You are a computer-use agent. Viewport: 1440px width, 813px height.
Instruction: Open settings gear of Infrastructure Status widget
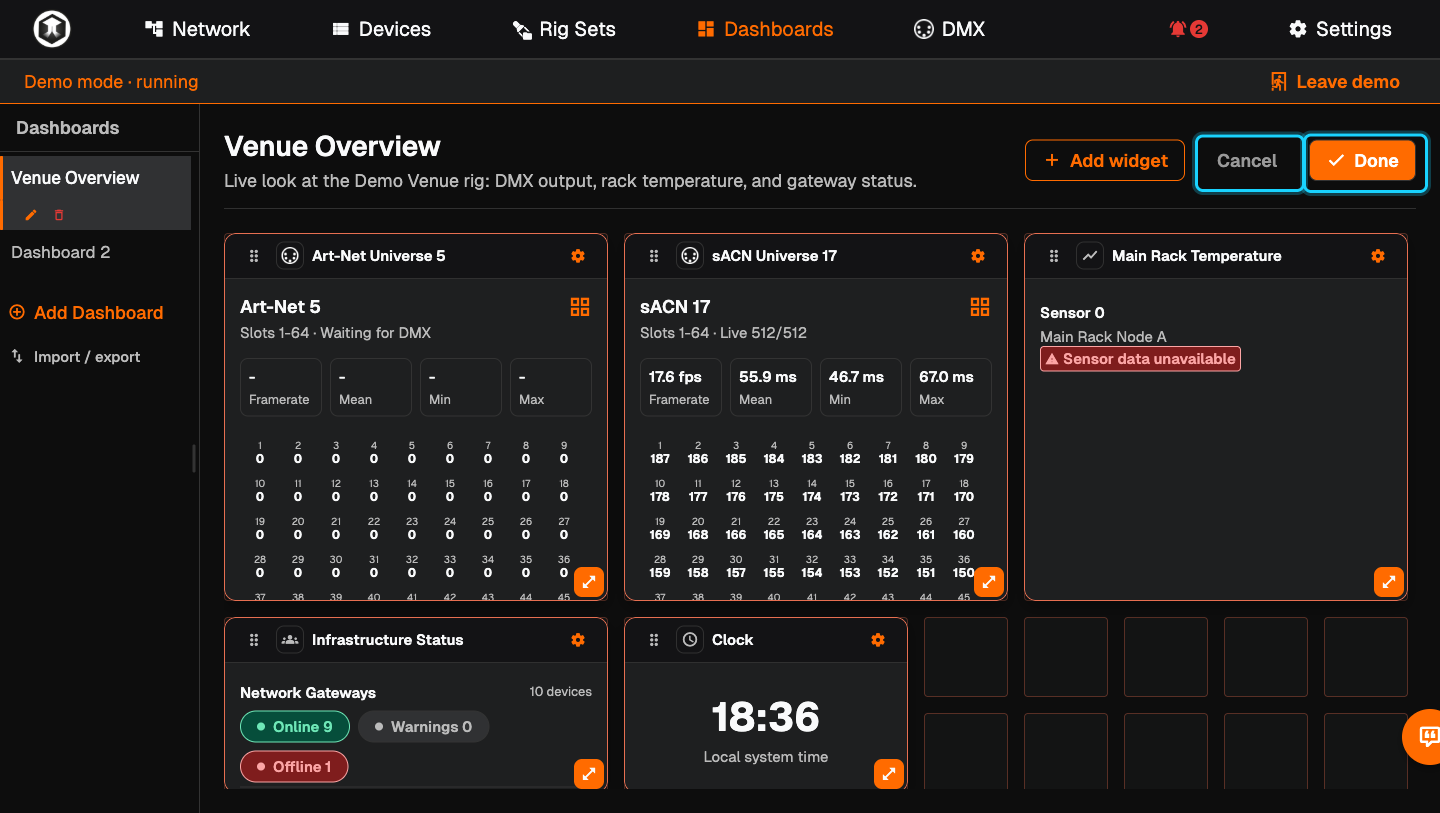coord(578,640)
